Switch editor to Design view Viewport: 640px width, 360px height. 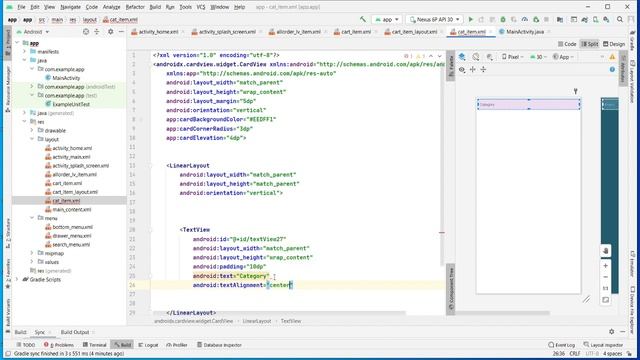614,44
